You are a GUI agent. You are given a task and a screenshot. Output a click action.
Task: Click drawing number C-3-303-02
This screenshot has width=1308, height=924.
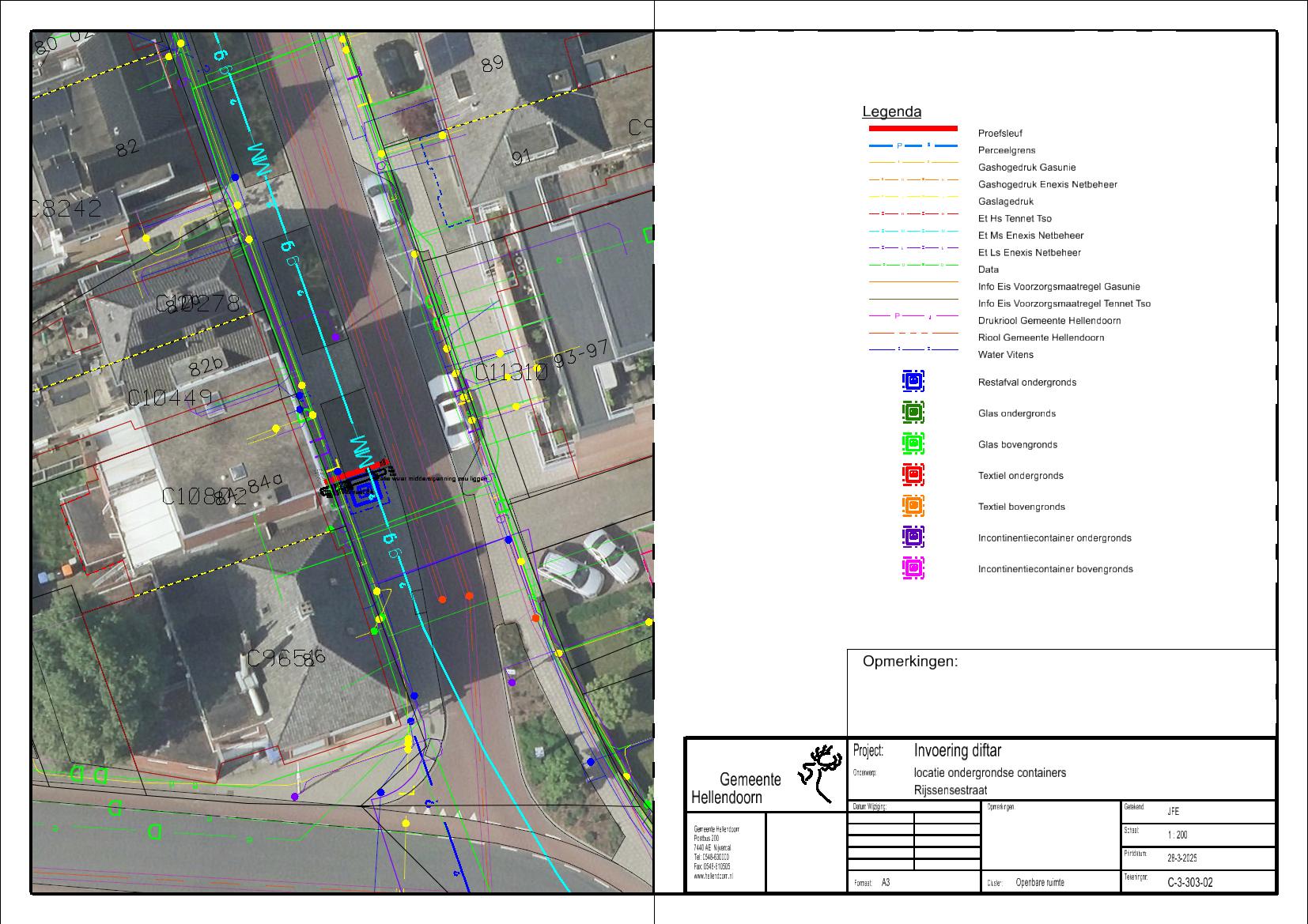pos(1189,883)
